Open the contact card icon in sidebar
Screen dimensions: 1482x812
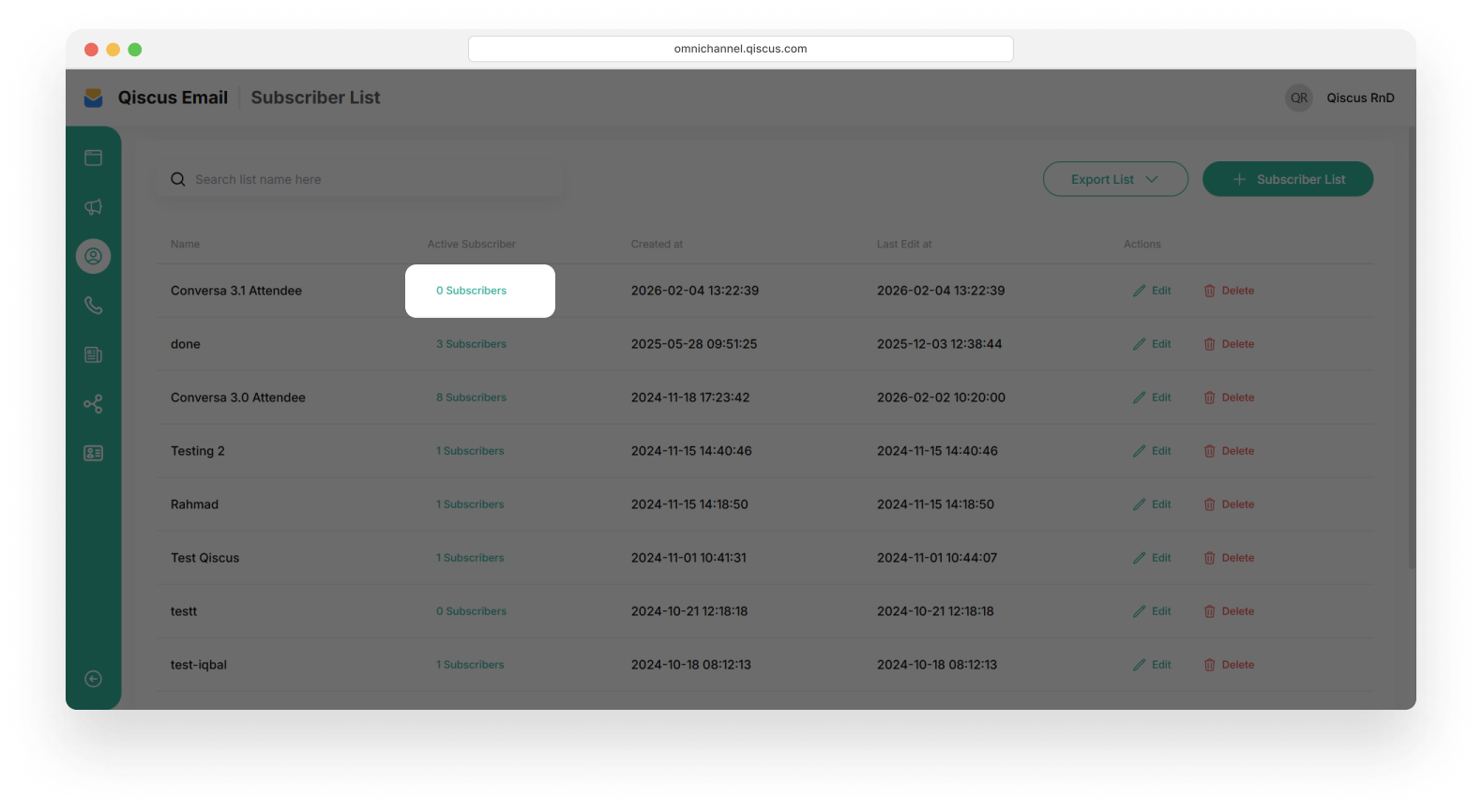tap(93, 453)
